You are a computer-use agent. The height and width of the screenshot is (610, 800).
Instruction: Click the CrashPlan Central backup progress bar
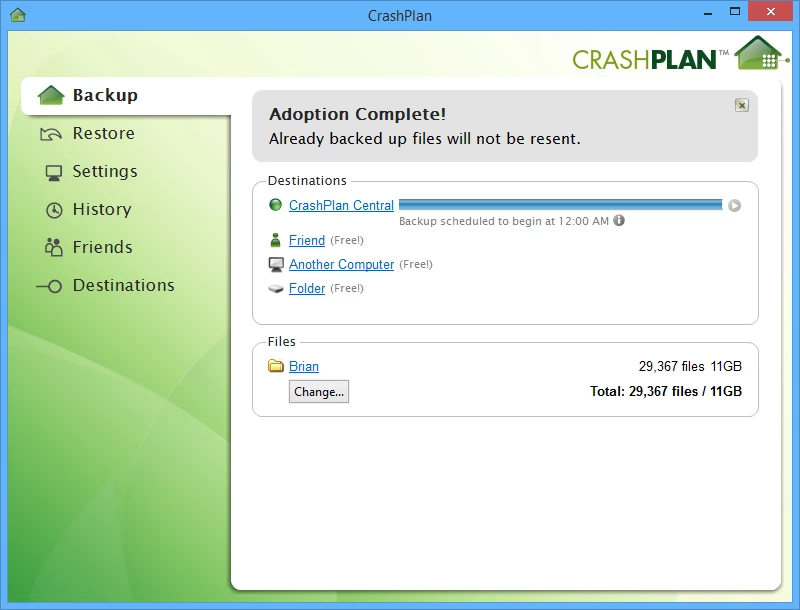(561, 205)
